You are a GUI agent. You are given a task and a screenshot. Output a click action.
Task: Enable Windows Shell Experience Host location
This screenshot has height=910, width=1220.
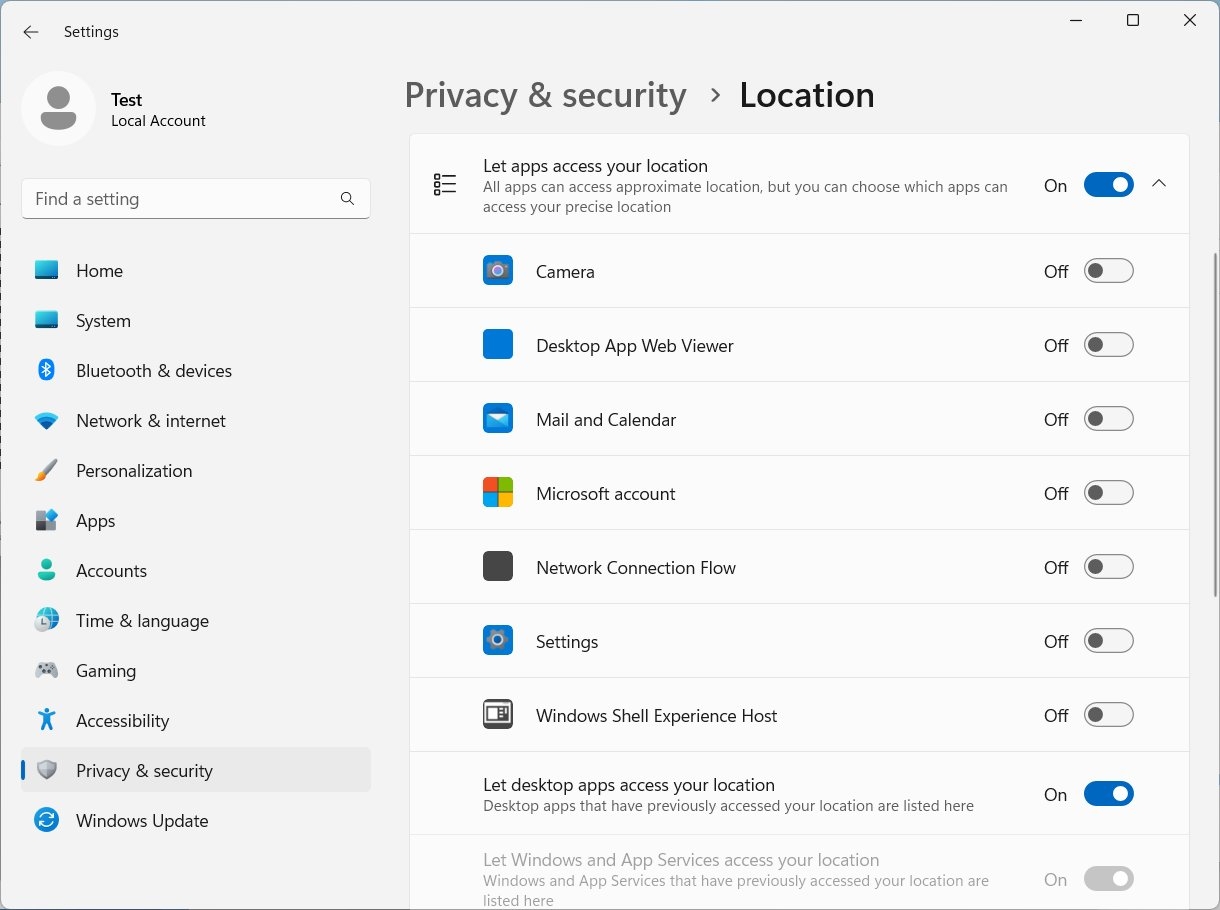pyautogui.click(x=1109, y=715)
